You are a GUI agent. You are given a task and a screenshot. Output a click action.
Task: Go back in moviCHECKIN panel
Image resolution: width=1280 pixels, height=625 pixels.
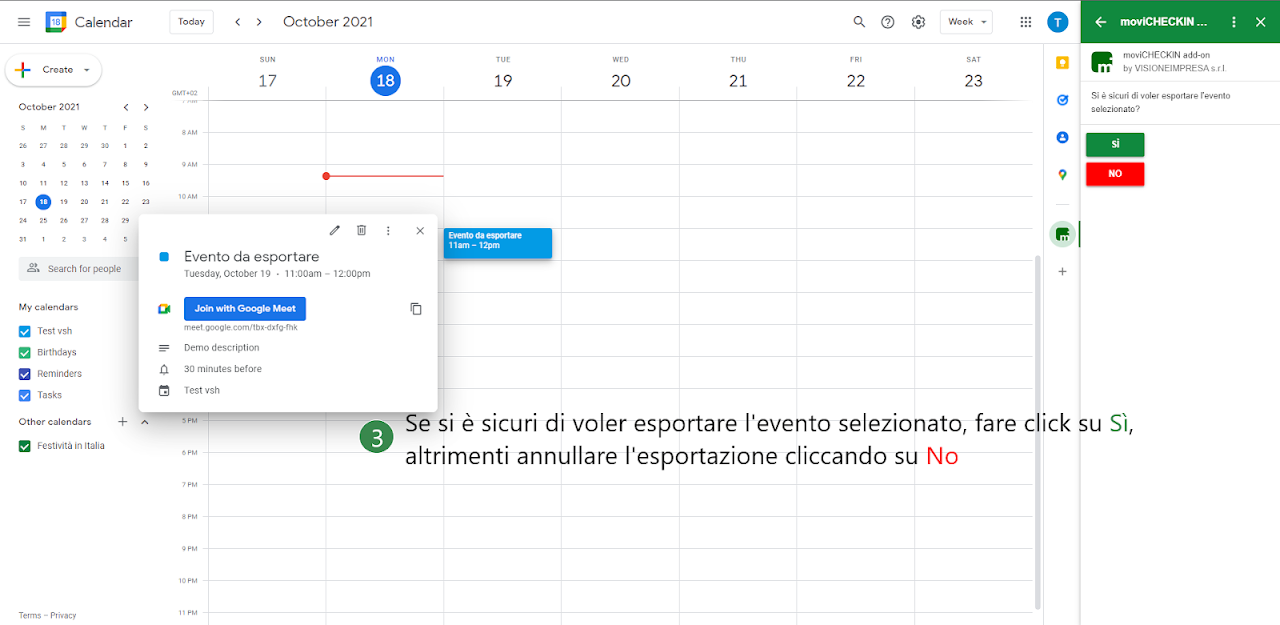pos(1101,22)
